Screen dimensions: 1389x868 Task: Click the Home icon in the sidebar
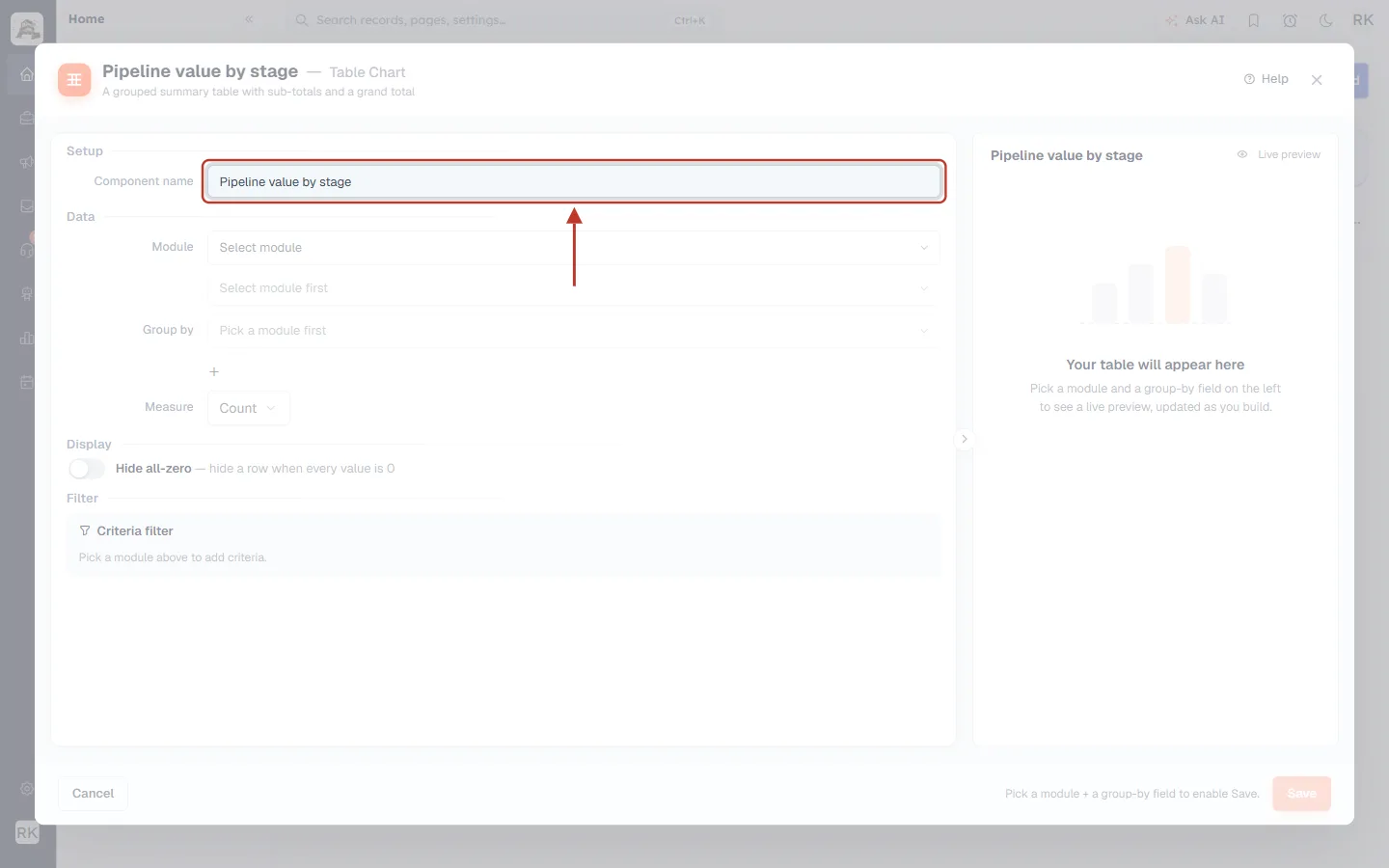(x=27, y=74)
